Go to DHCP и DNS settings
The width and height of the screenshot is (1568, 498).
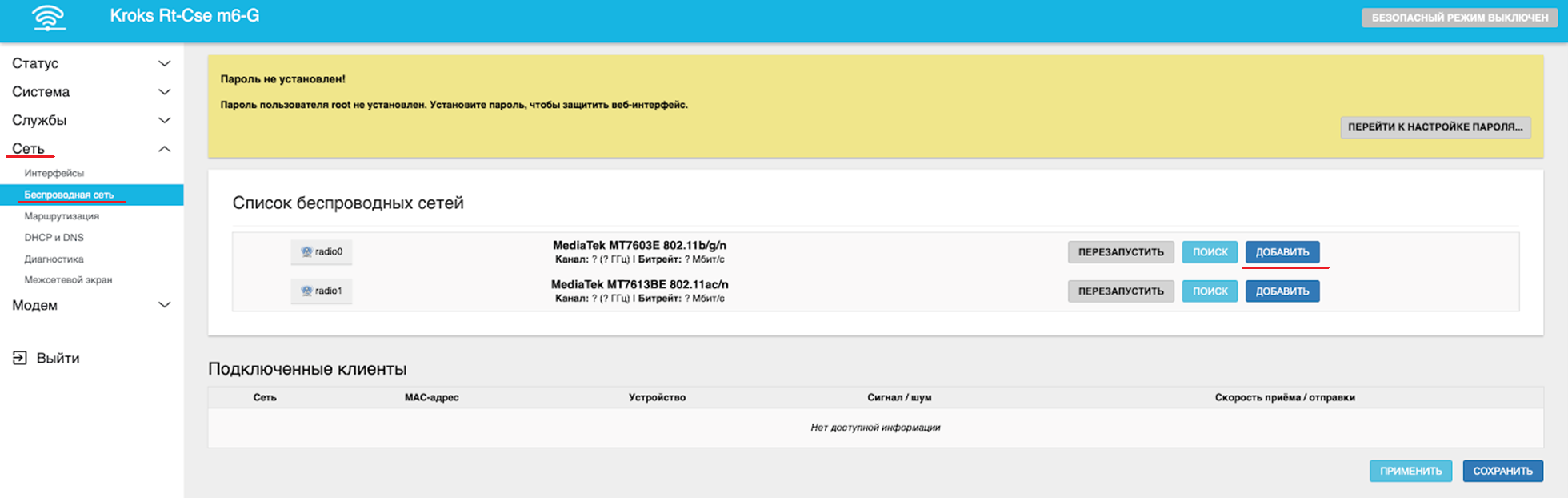coord(54,238)
